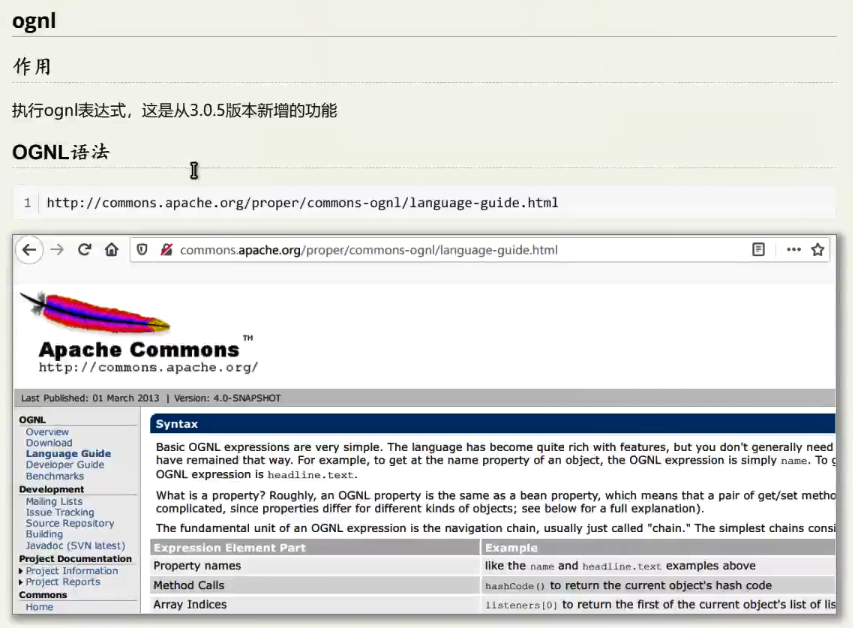This screenshot has height=628, width=853.
Task: Open the Developer Guide link
Action: click(65, 465)
